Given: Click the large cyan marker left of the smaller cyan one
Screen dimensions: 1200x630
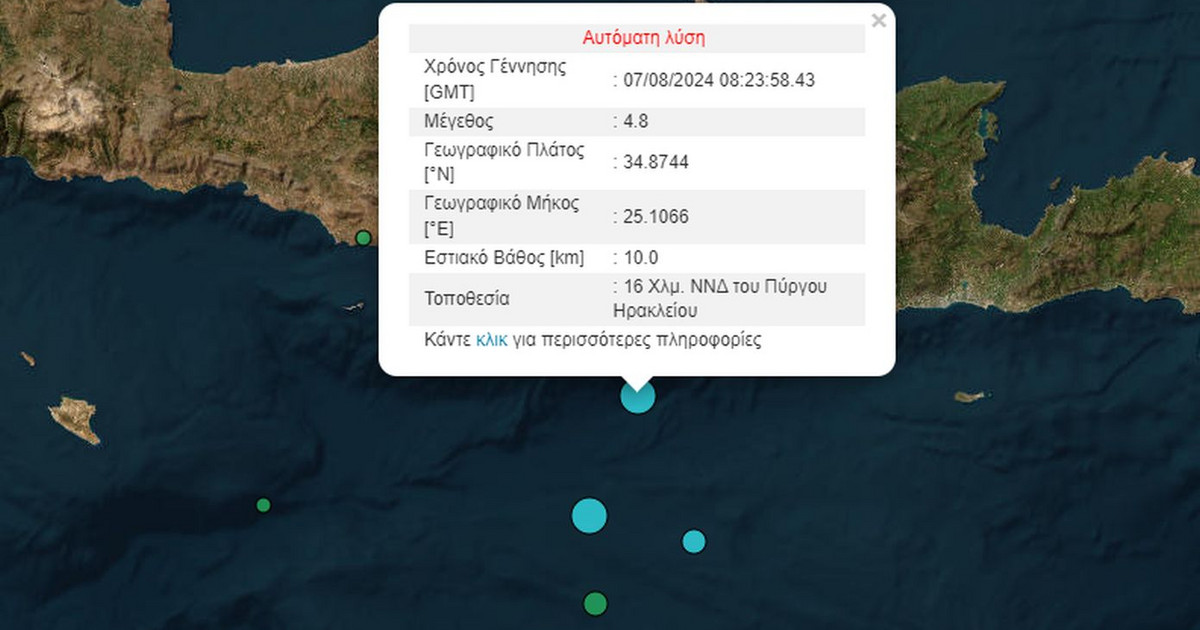Looking at the screenshot, I should [589, 515].
